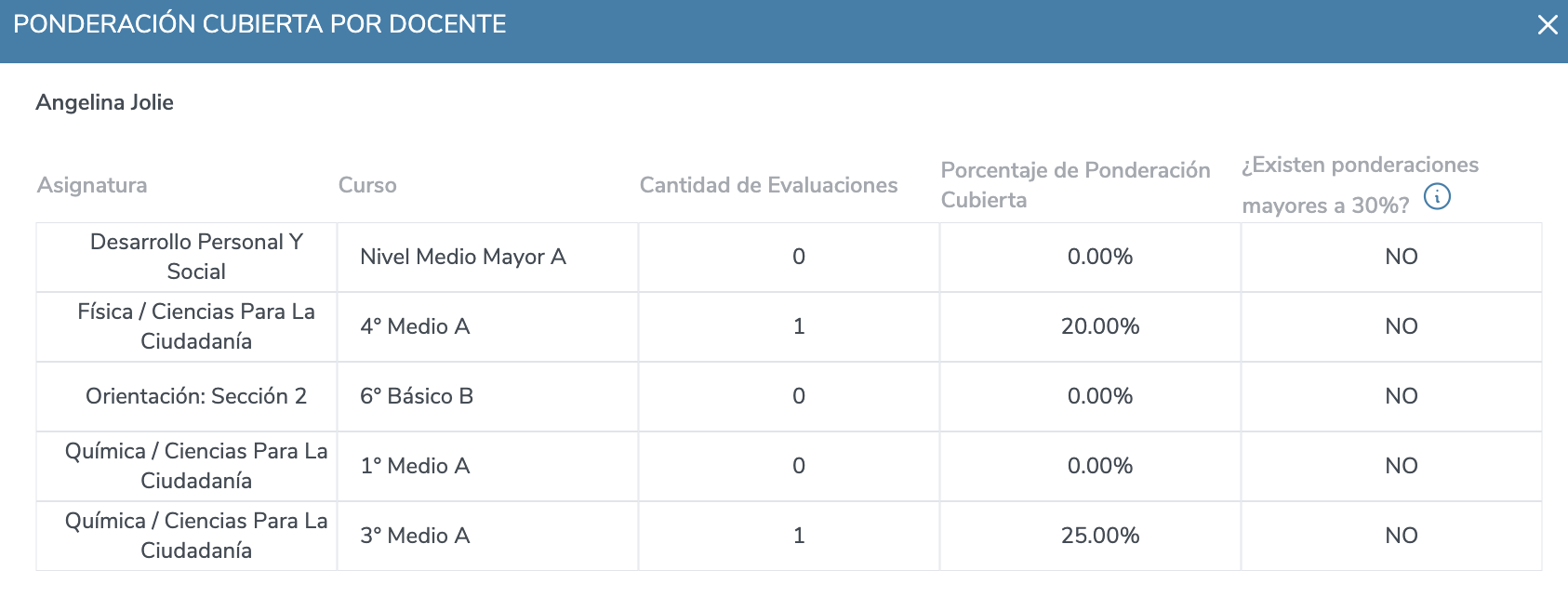Click the 25.00% coverage value

[x=1100, y=536]
